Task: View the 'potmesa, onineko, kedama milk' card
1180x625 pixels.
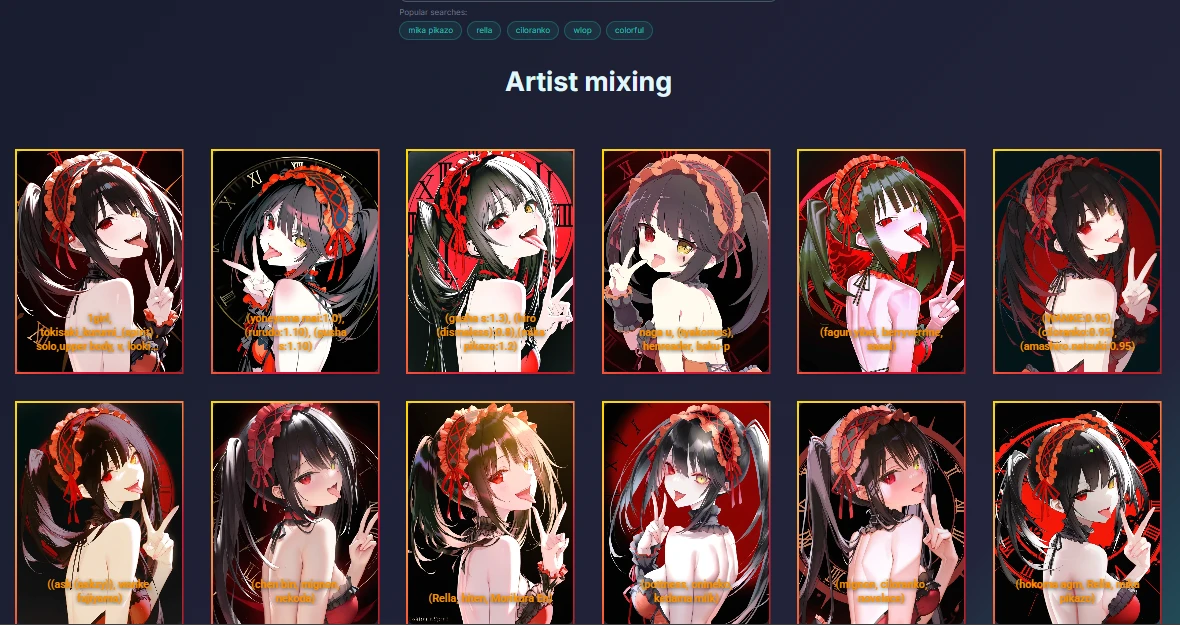Action: (686, 513)
